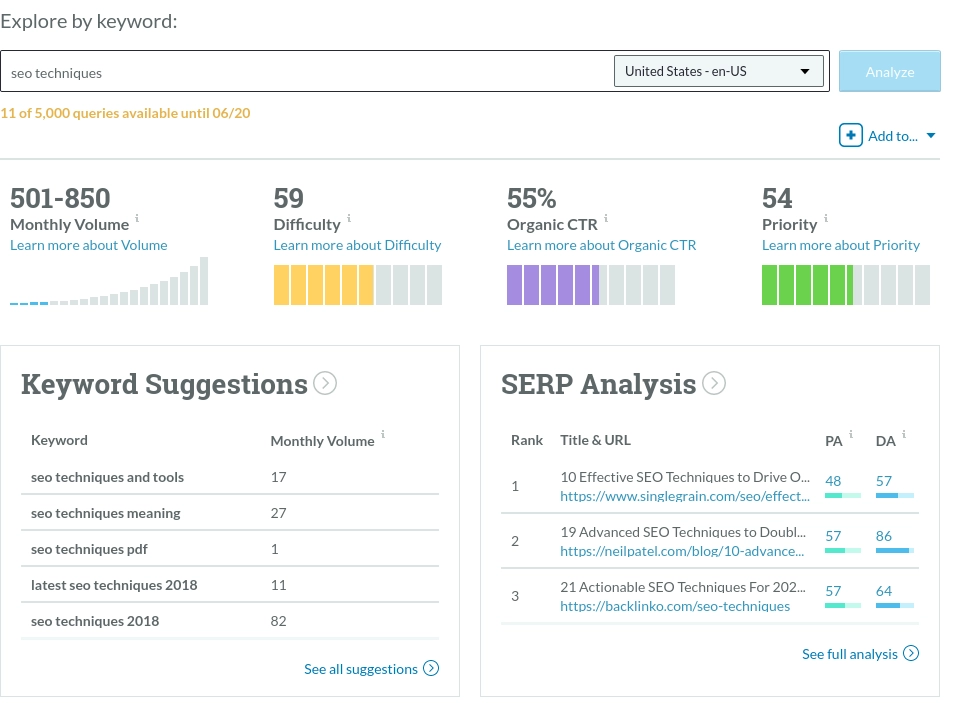Click the Organic CTR info icon
The image size is (959, 703).
point(605,218)
